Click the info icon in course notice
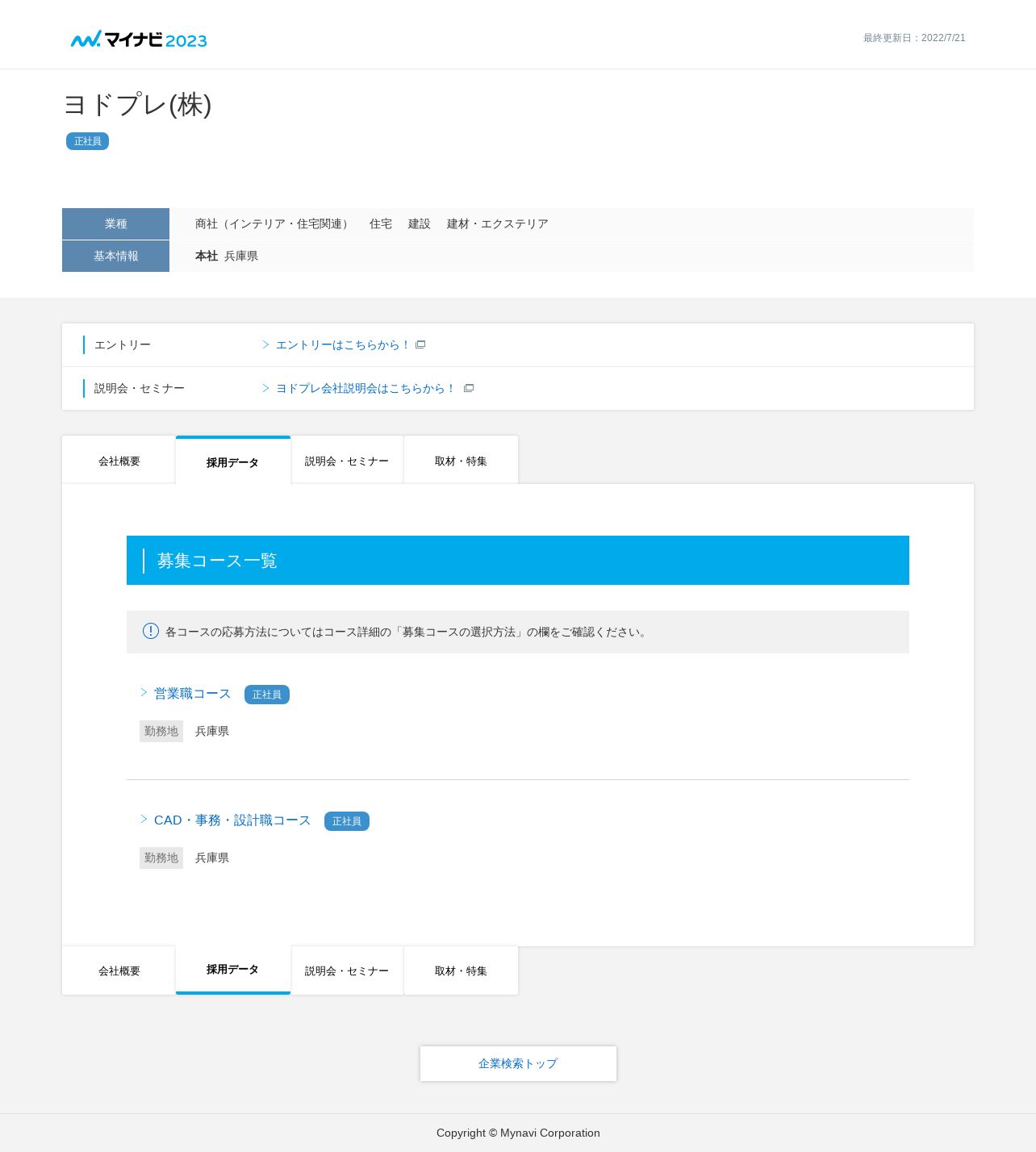The width and height of the screenshot is (1036, 1152). click(151, 631)
